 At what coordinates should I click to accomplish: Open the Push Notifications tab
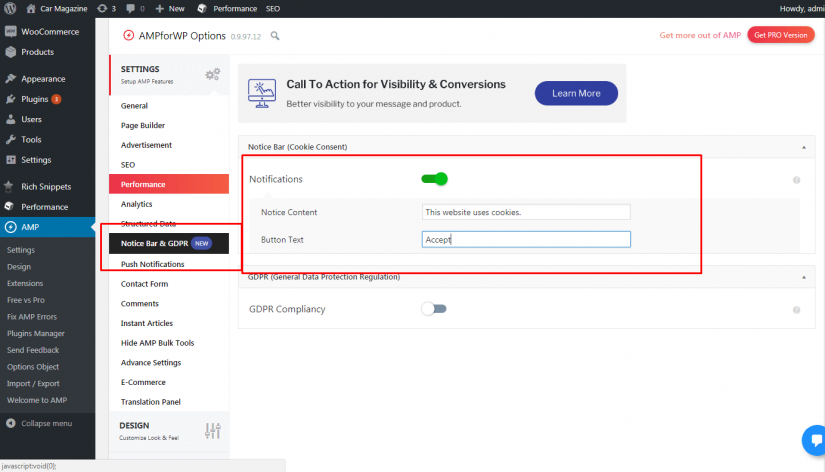point(153,264)
